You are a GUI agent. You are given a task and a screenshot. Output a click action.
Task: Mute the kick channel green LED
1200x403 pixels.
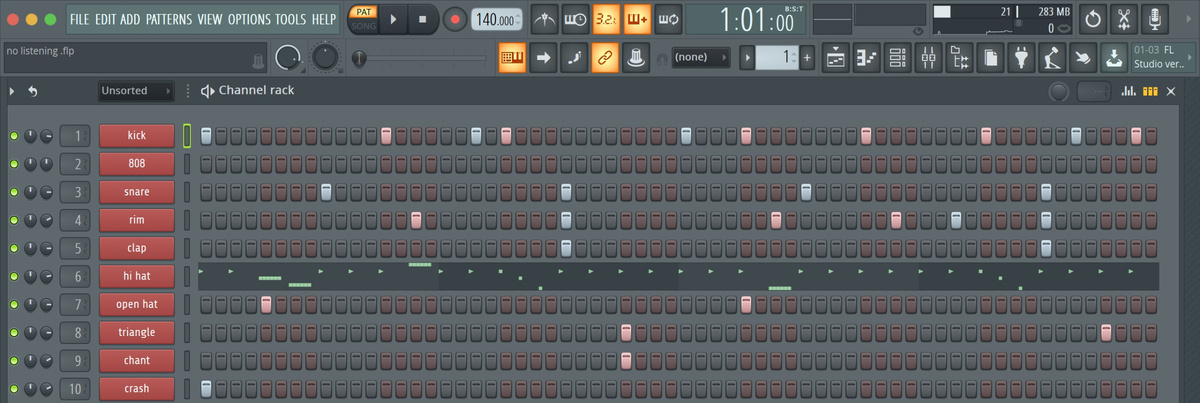[x=14, y=136]
